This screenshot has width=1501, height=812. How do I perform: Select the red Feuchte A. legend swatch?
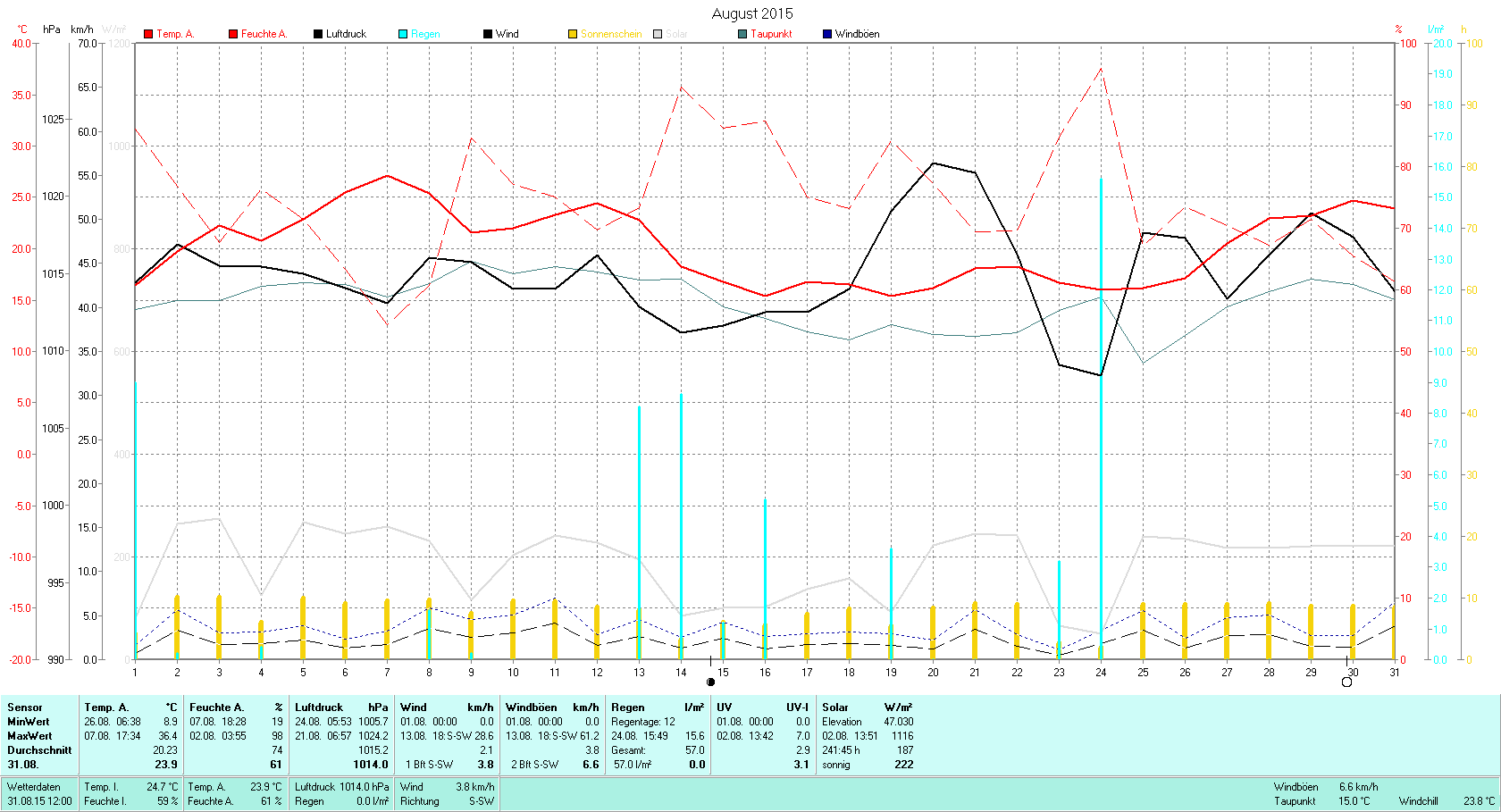point(233,34)
